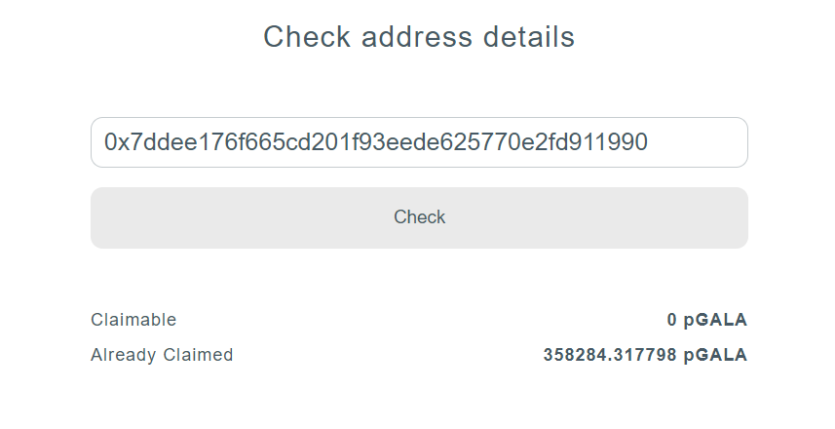Click the word 'details' in the heading
835x429 pixels.
click(526, 38)
